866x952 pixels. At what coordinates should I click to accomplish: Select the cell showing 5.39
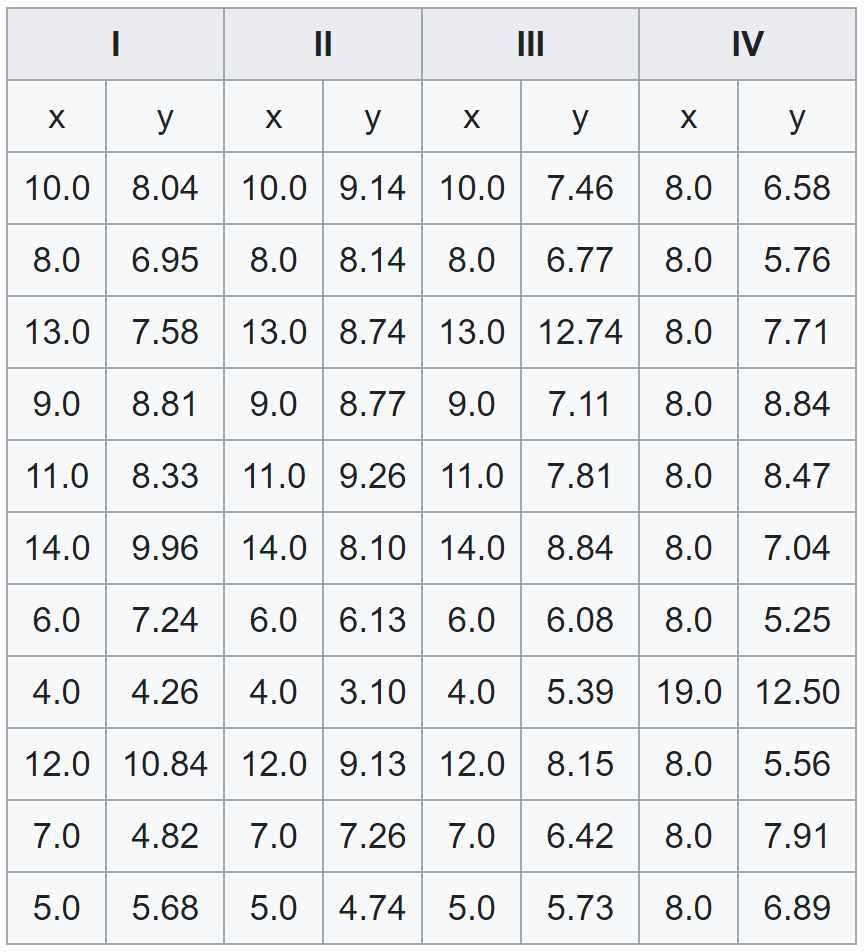[x=580, y=692]
